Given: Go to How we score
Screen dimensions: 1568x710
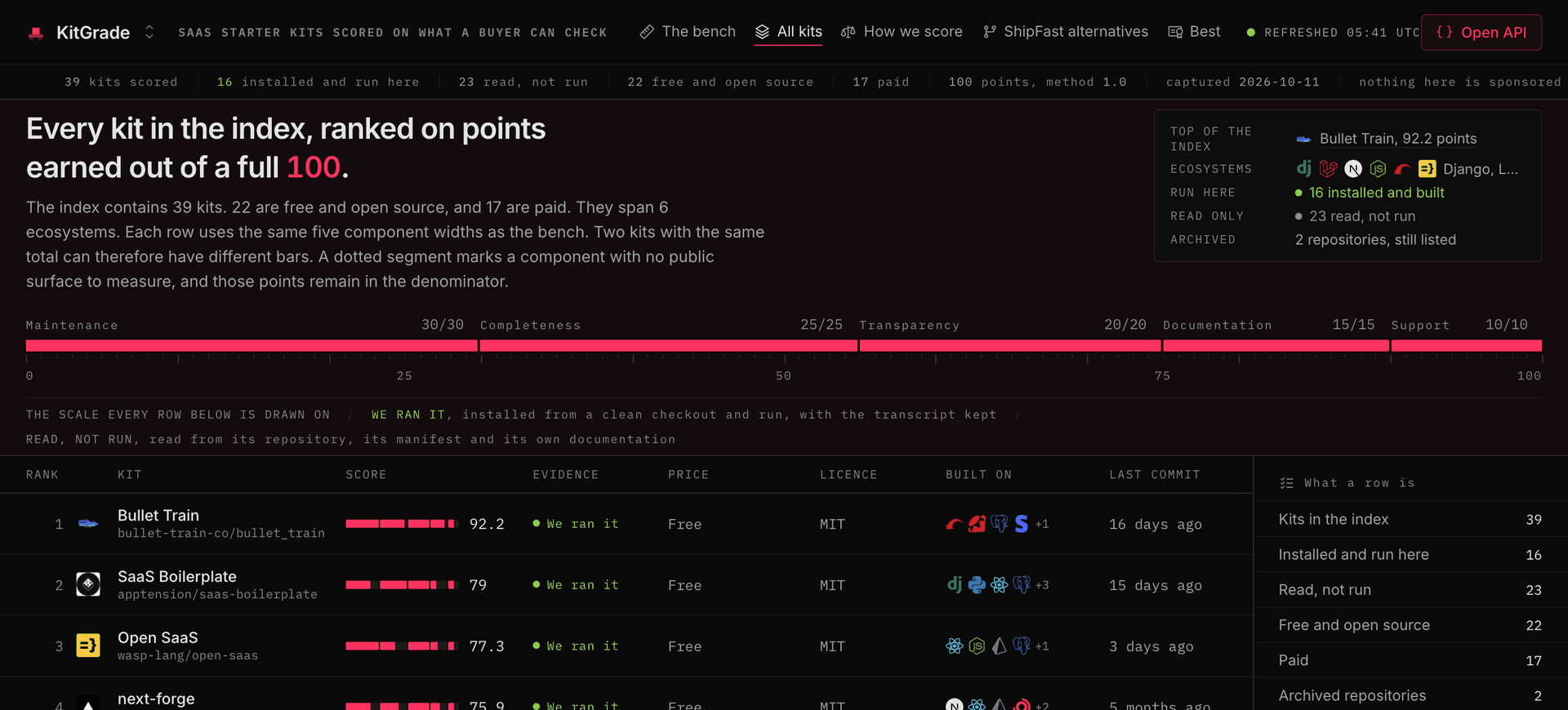Looking at the screenshot, I should (x=902, y=32).
